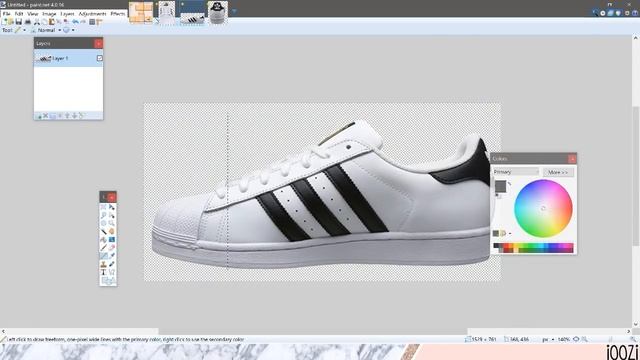Select the Rectangle Select tool
This screenshot has height=360, width=640.
click(104, 207)
